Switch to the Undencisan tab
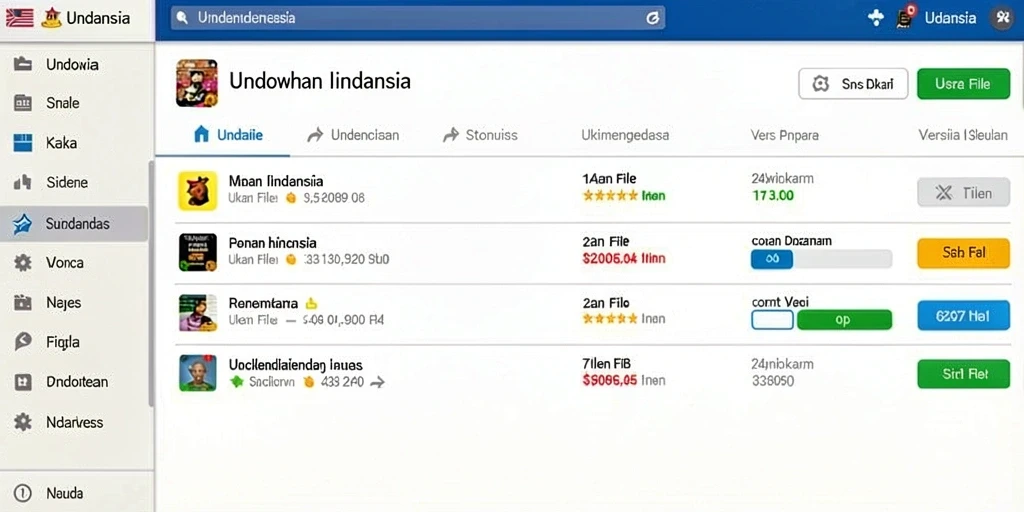This screenshot has height=512, width=1024. click(x=353, y=135)
